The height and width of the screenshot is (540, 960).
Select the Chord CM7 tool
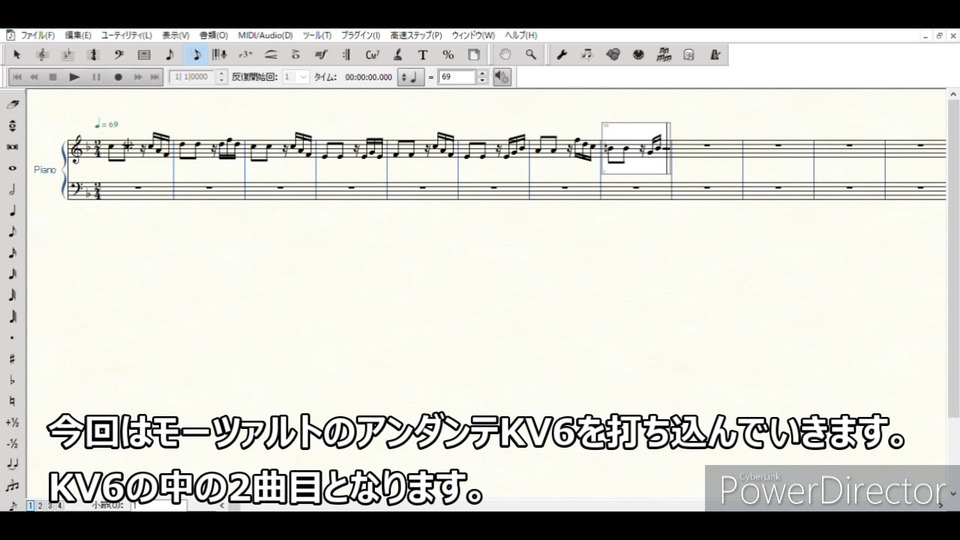click(x=372, y=55)
